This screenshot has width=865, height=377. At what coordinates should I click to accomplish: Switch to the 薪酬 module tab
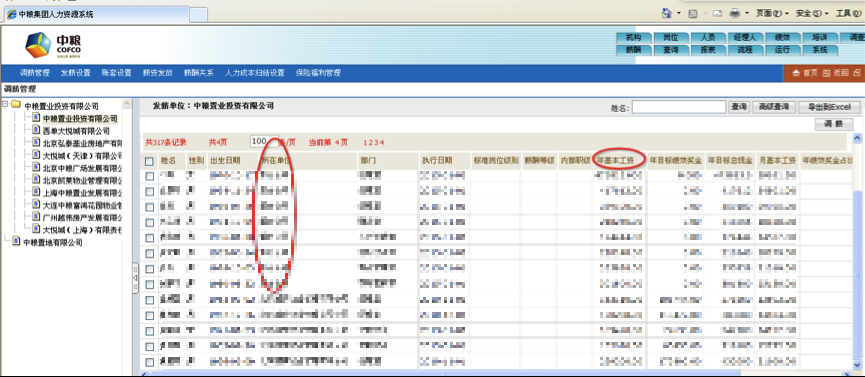click(633, 50)
